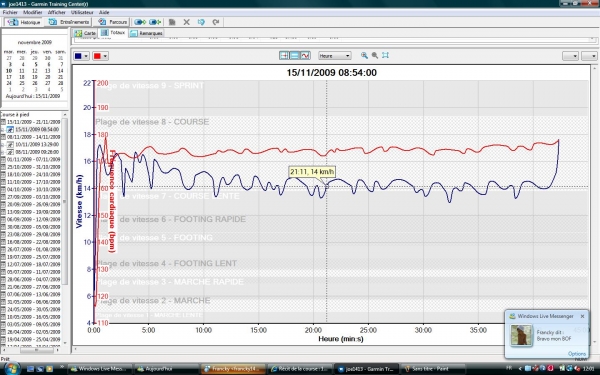Select activity 08/11/2009 09:28:00
This screenshot has width=600, height=375.
(x=37, y=152)
